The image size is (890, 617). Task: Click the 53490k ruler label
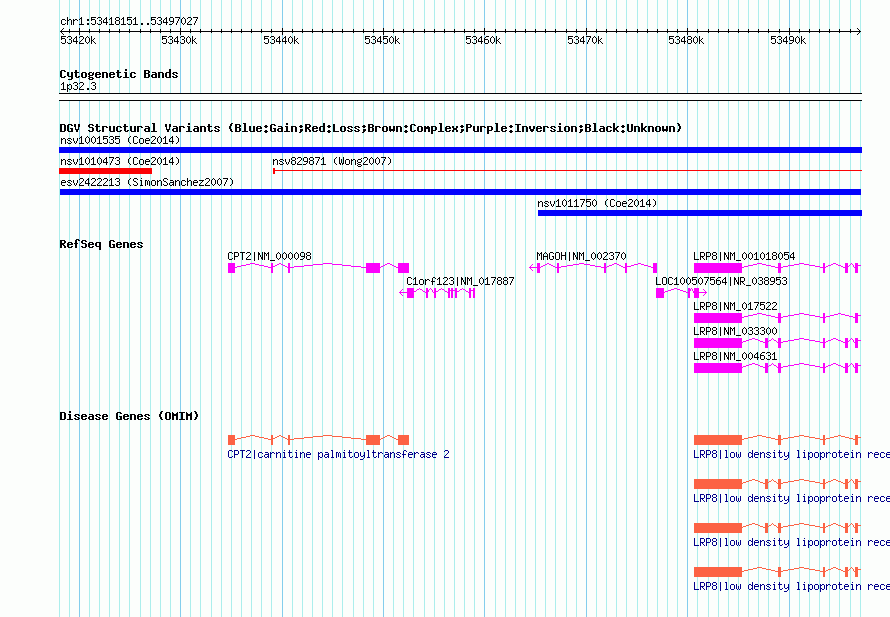coord(788,40)
